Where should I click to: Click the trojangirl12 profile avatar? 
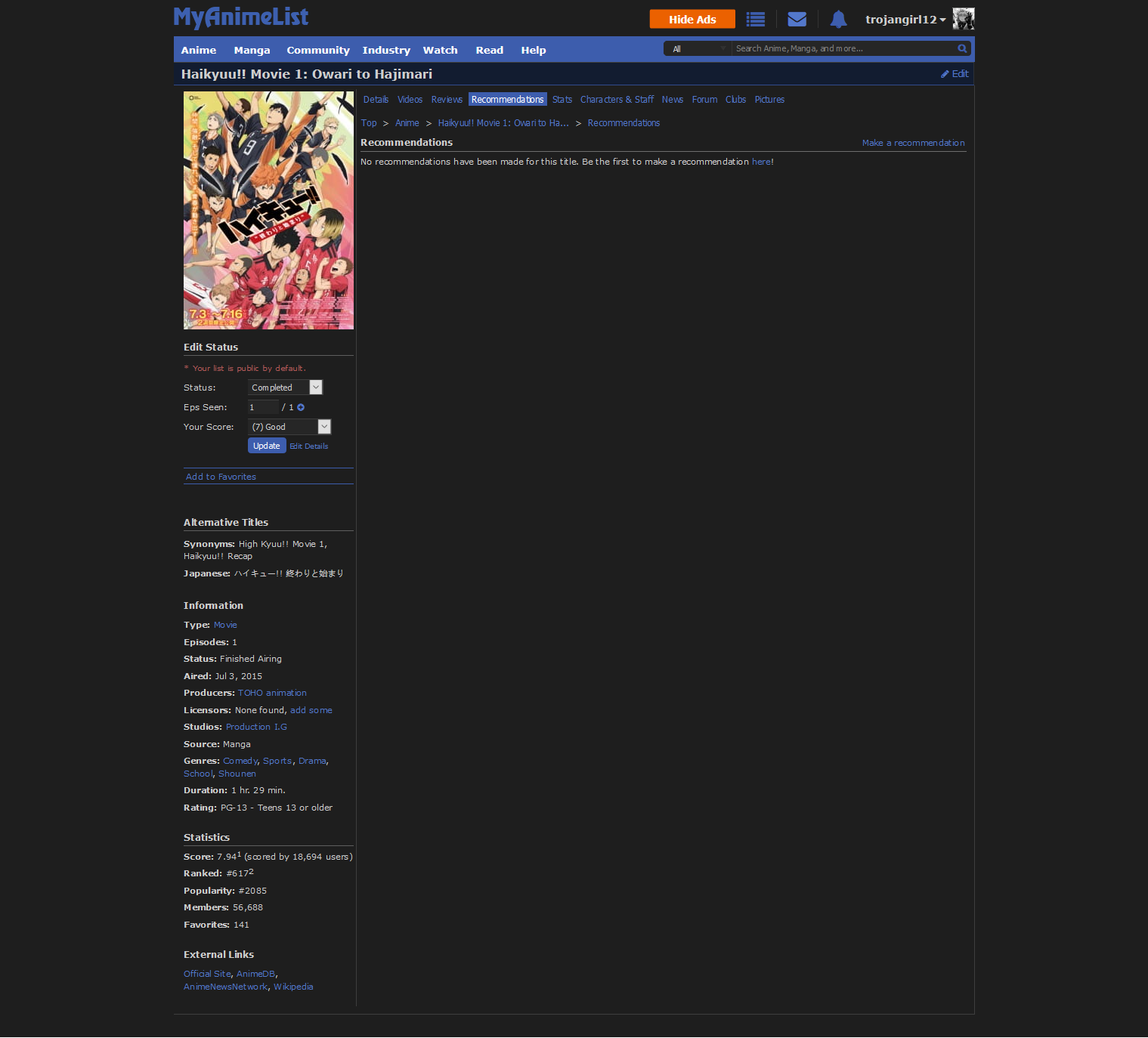coord(964,19)
